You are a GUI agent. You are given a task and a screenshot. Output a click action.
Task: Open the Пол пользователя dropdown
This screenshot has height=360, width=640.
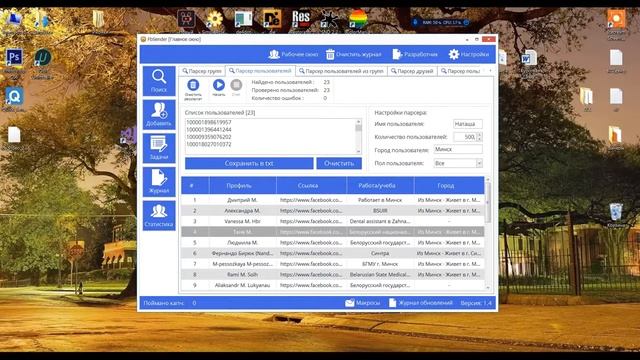(x=458, y=163)
